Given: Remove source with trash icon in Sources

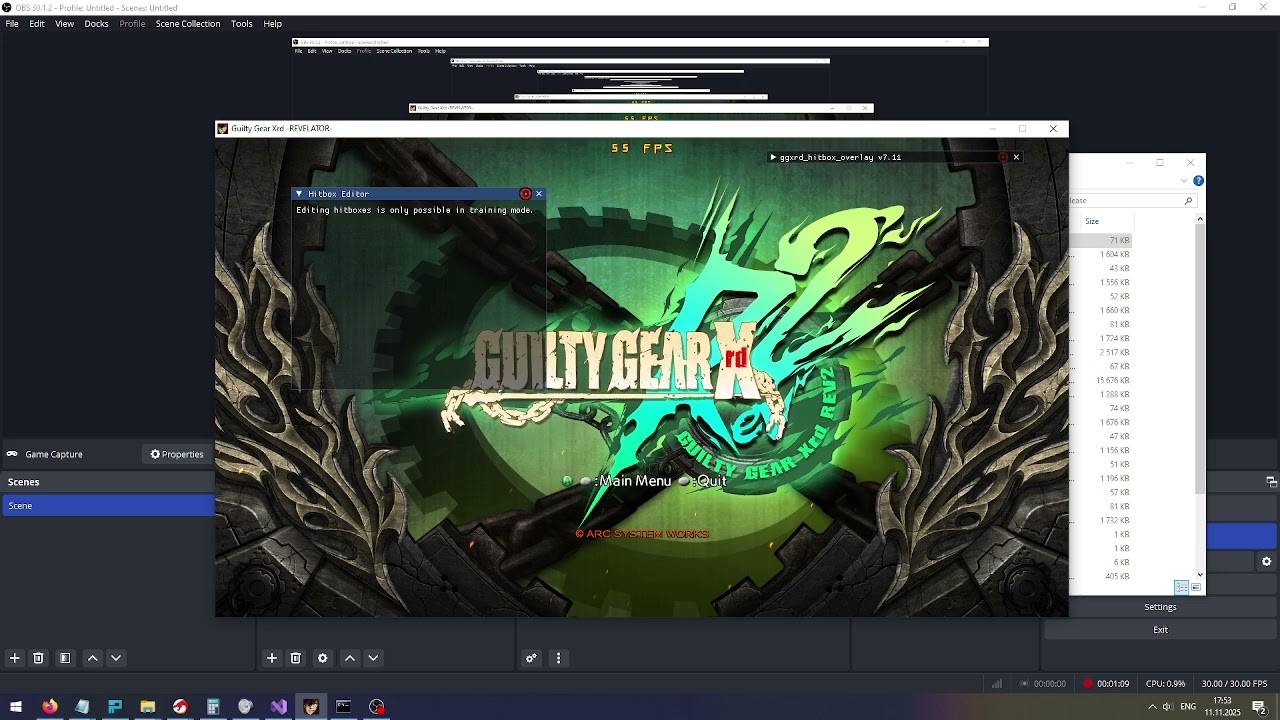Looking at the screenshot, I should 296,658.
